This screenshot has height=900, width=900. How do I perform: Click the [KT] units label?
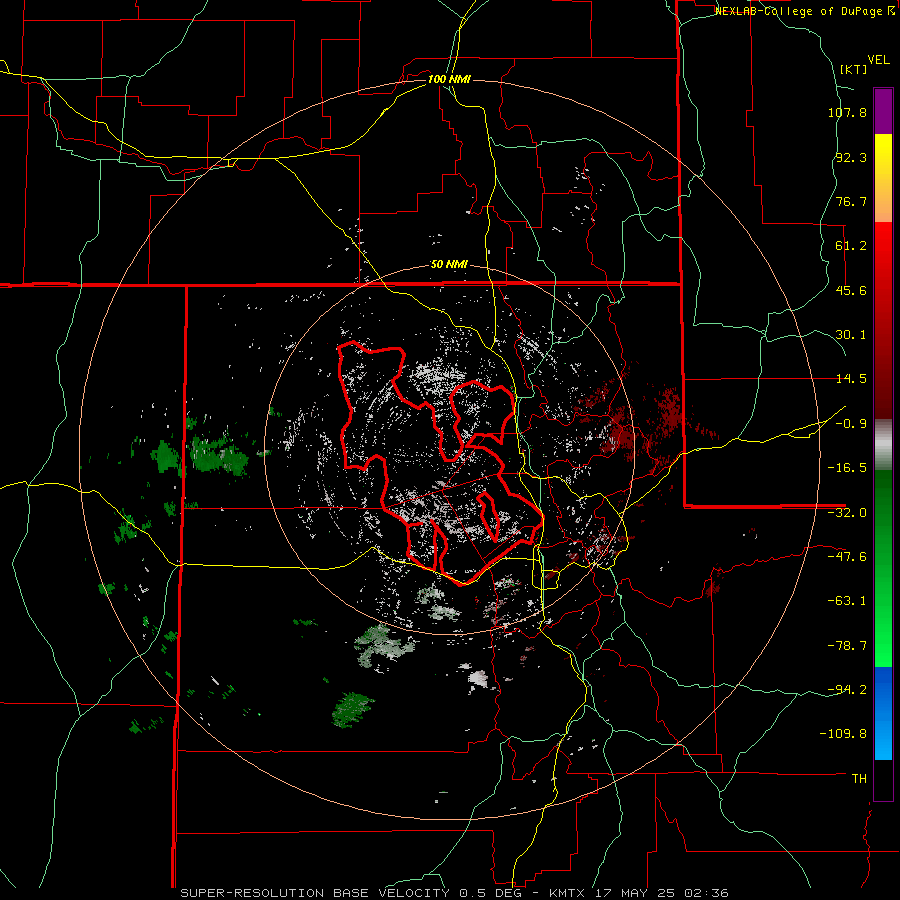click(854, 69)
